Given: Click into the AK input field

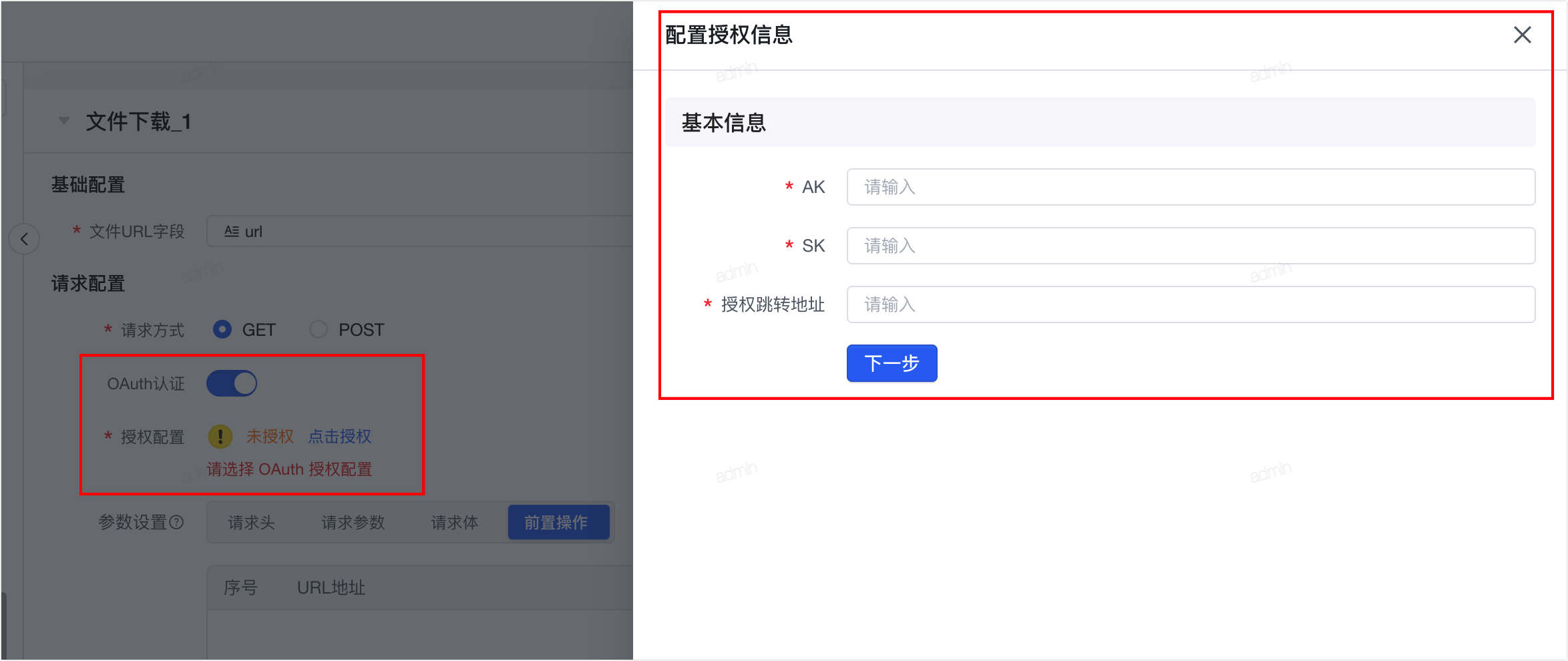Looking at the screenshot, I should click(1191, 187).
